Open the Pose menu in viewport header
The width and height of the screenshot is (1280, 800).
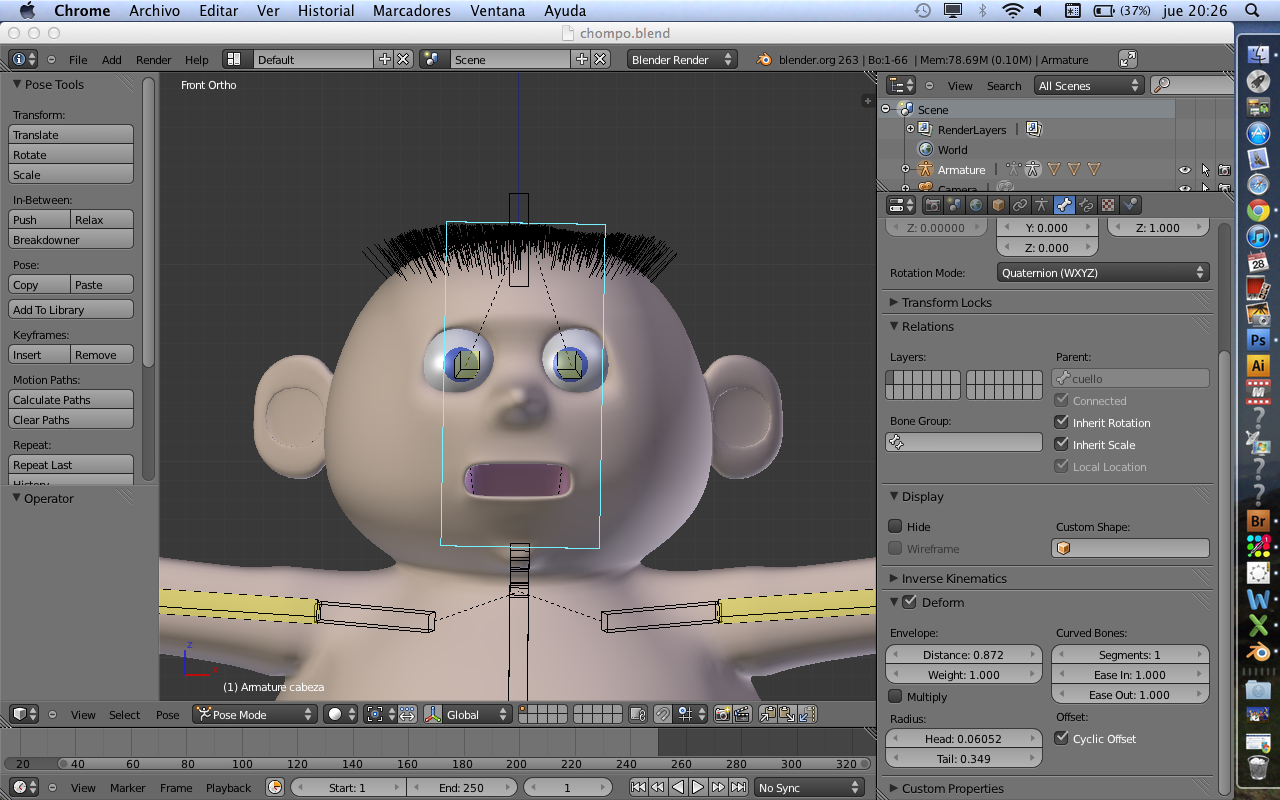(167, 715)
